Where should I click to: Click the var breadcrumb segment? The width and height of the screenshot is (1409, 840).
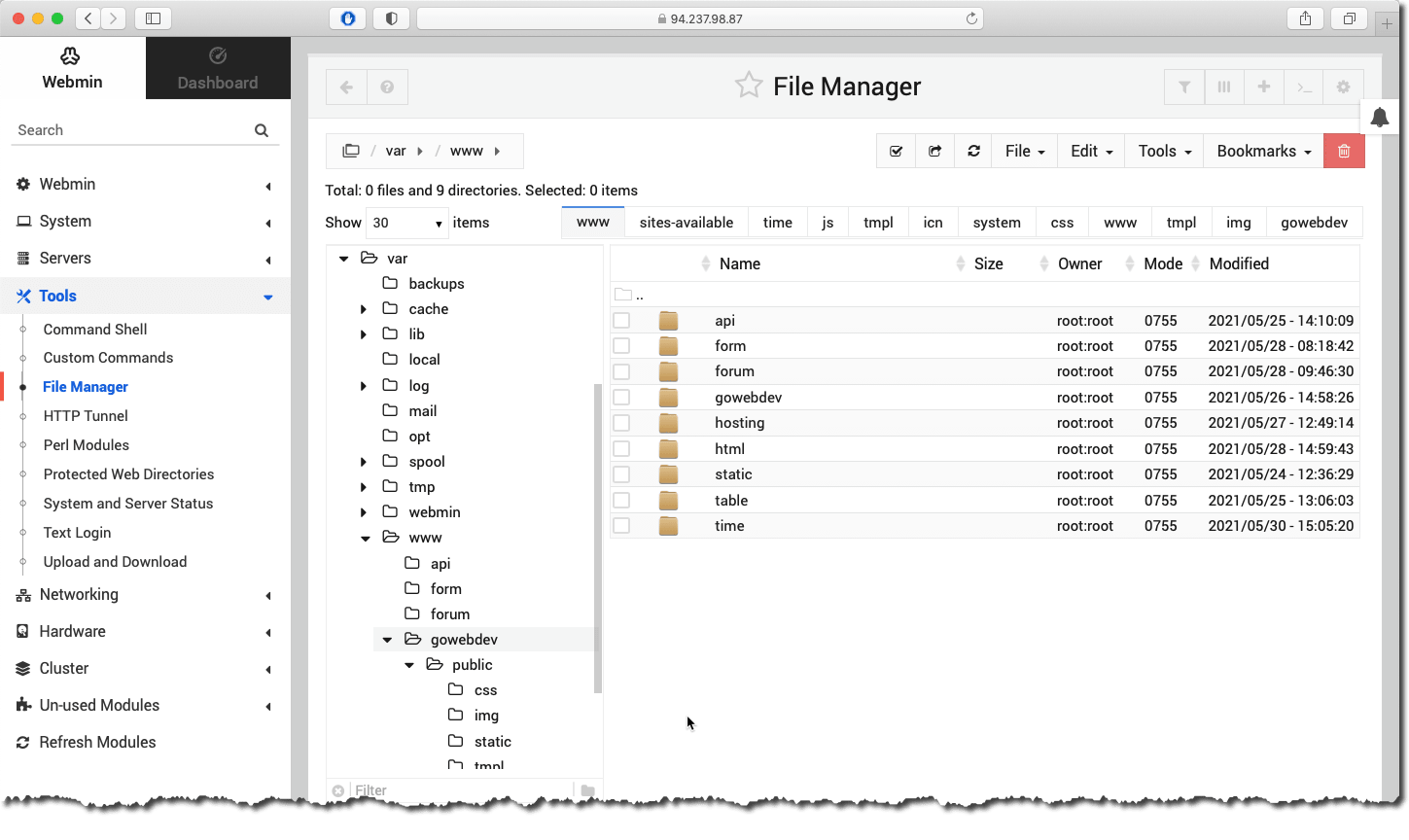(396, 151)
